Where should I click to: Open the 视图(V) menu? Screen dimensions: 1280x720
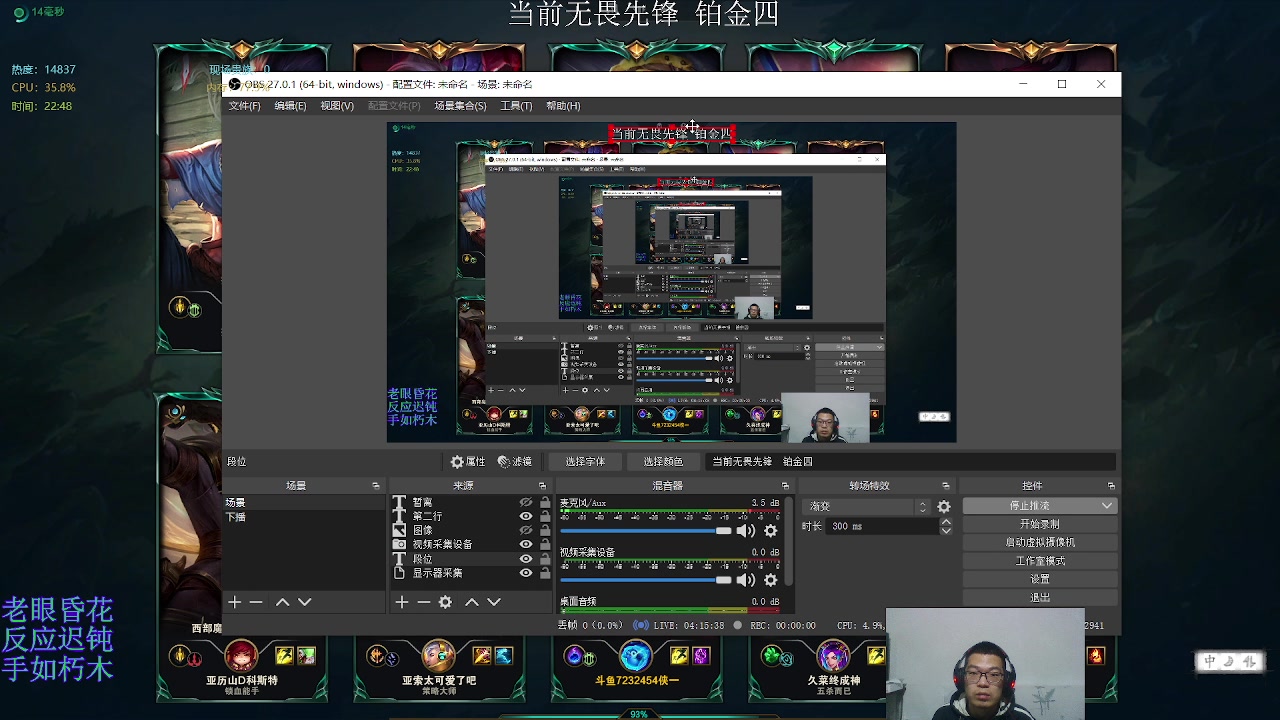pos(337,106)
